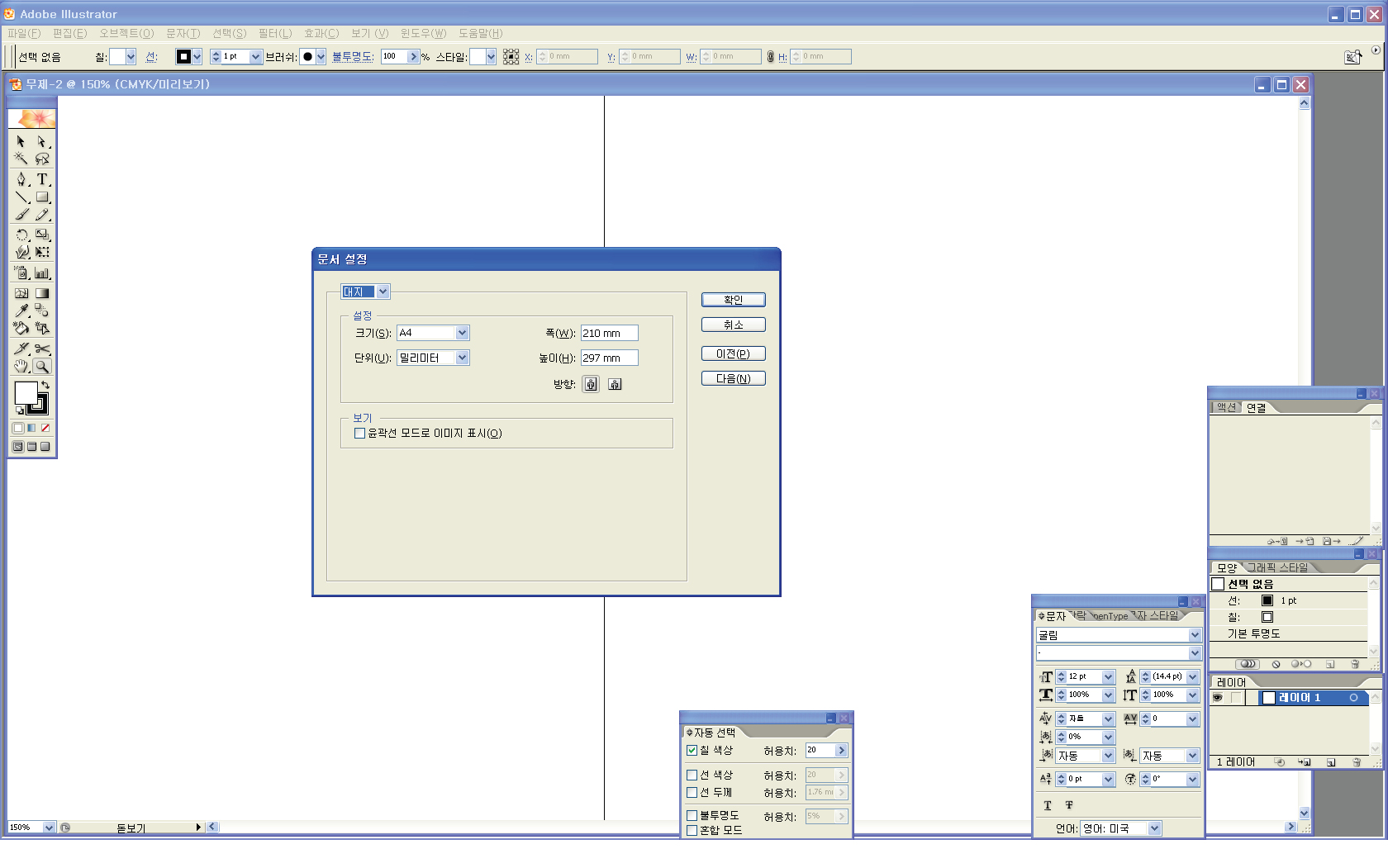The height and width of the screenshot is (868, 1388).
Task: Delete layer using trash icon in Layers panel
Action: [x=1356, y=762]
